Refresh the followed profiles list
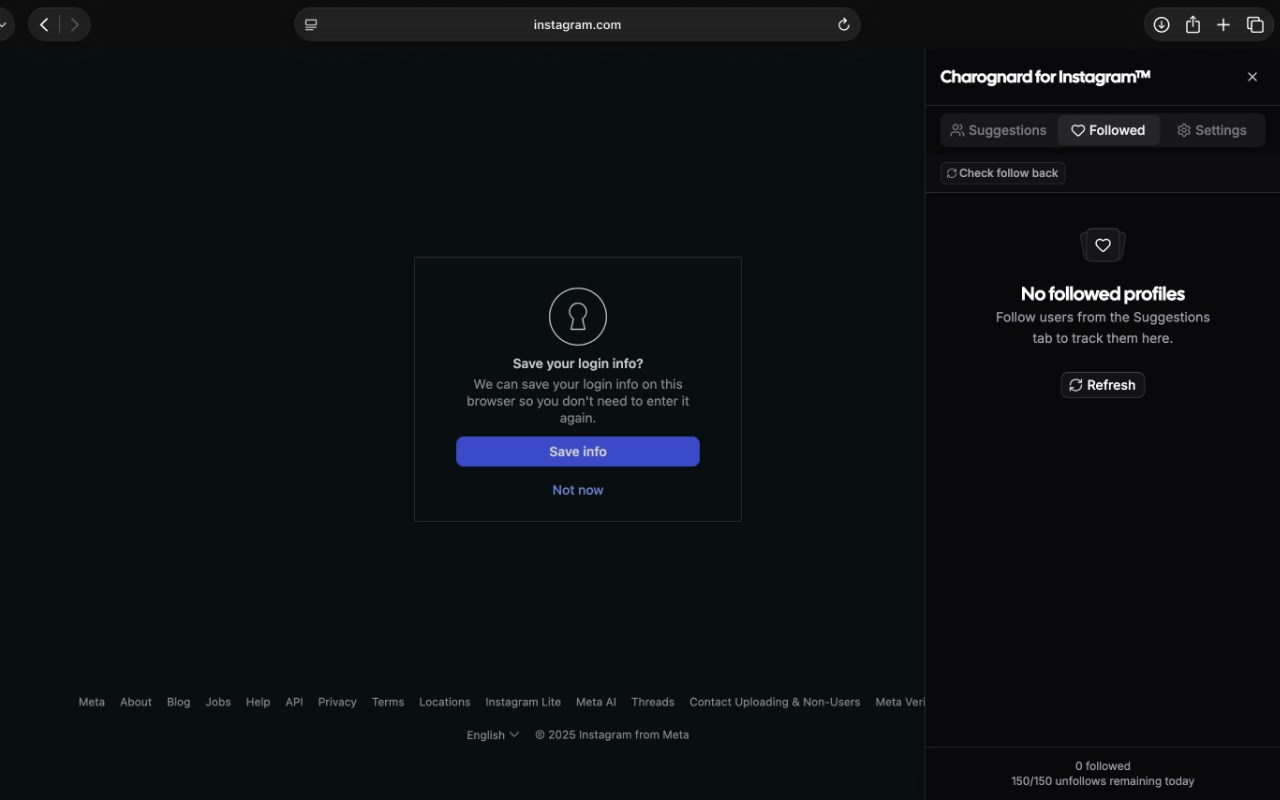The image size is (1280, 800). click(x=1103, y=385)
